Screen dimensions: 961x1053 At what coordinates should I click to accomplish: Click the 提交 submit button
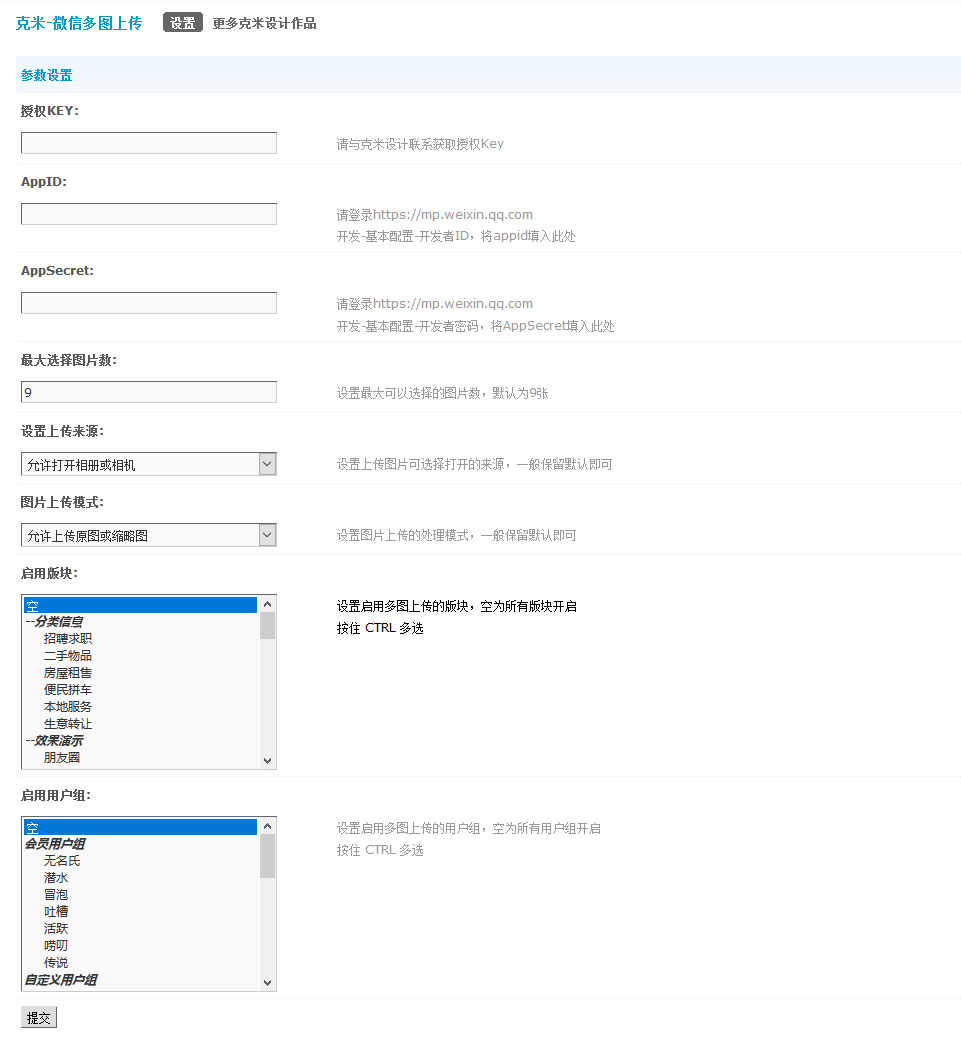39,1017
